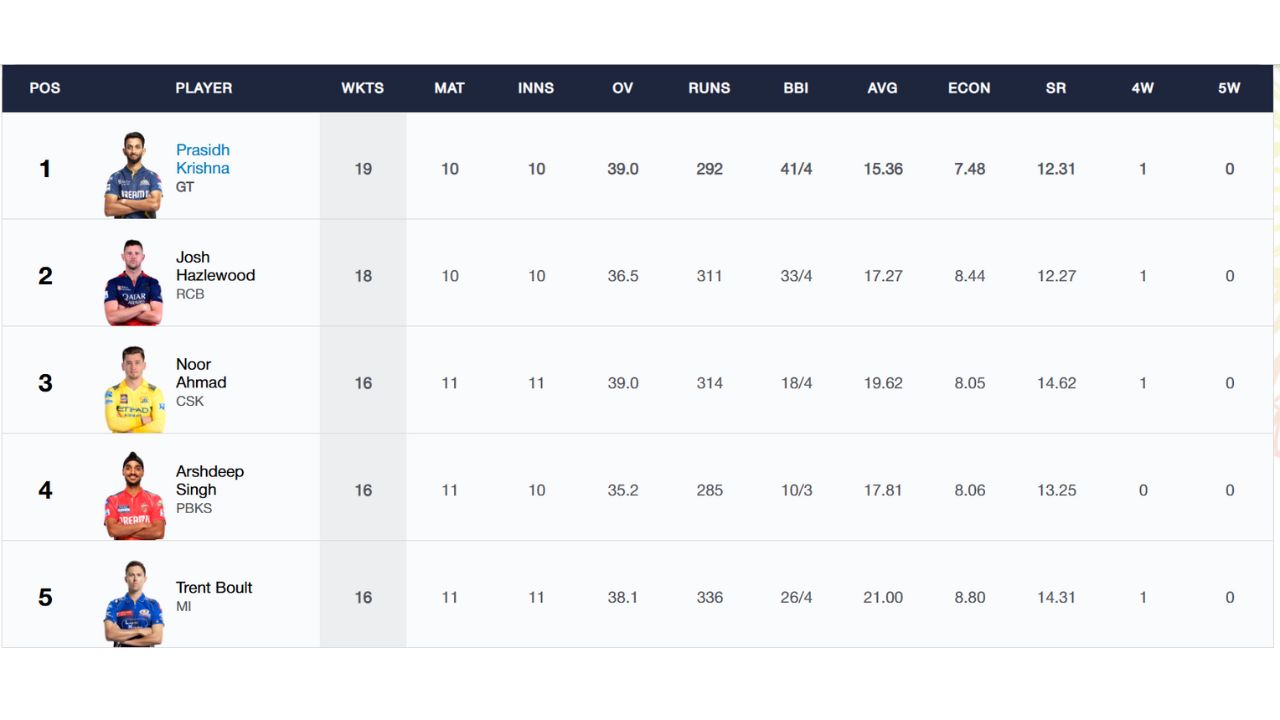Open the Prasidh Krishna name link
The image size is (1280, 720).
[x=203, y=159]
